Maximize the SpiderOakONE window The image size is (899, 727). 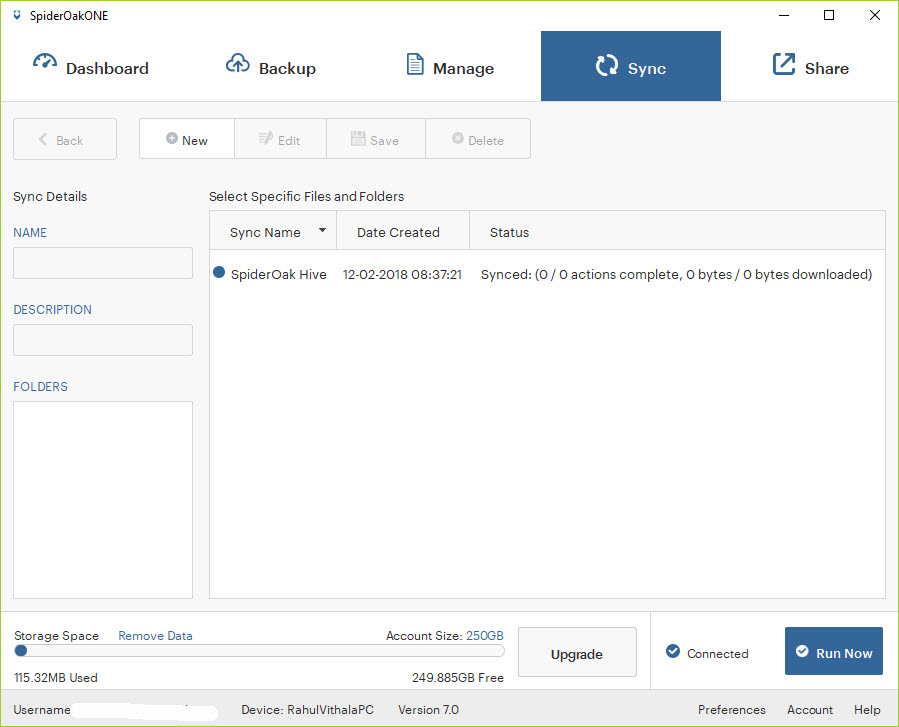tap(829, 15)
